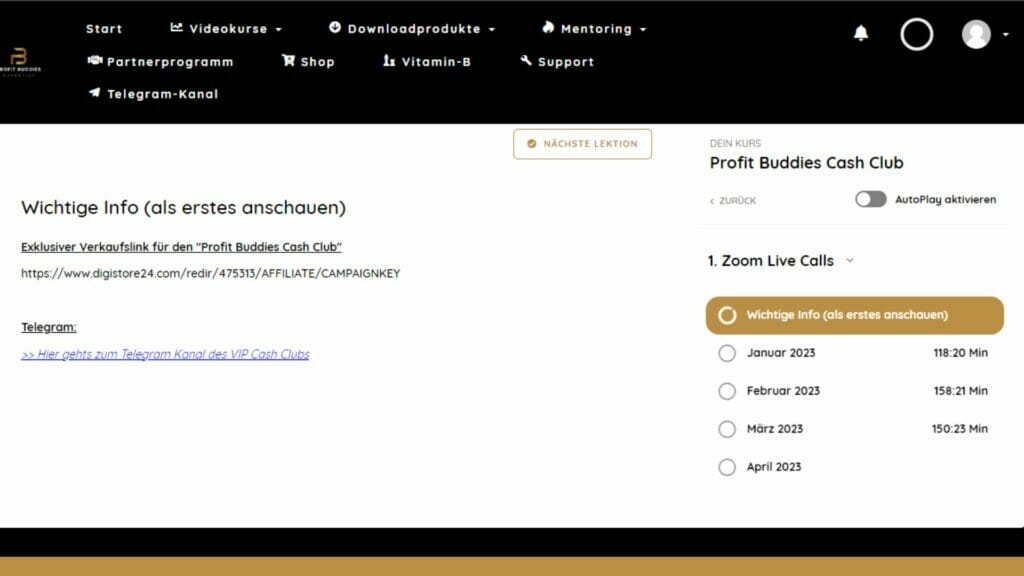
Task: Click the '1. Zoom Live Calls' section title
Action: (x=771, y=261)
